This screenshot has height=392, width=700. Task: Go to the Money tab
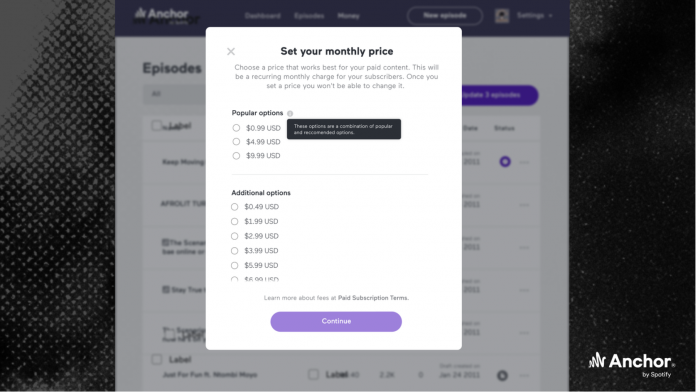[x=348, y=16]
